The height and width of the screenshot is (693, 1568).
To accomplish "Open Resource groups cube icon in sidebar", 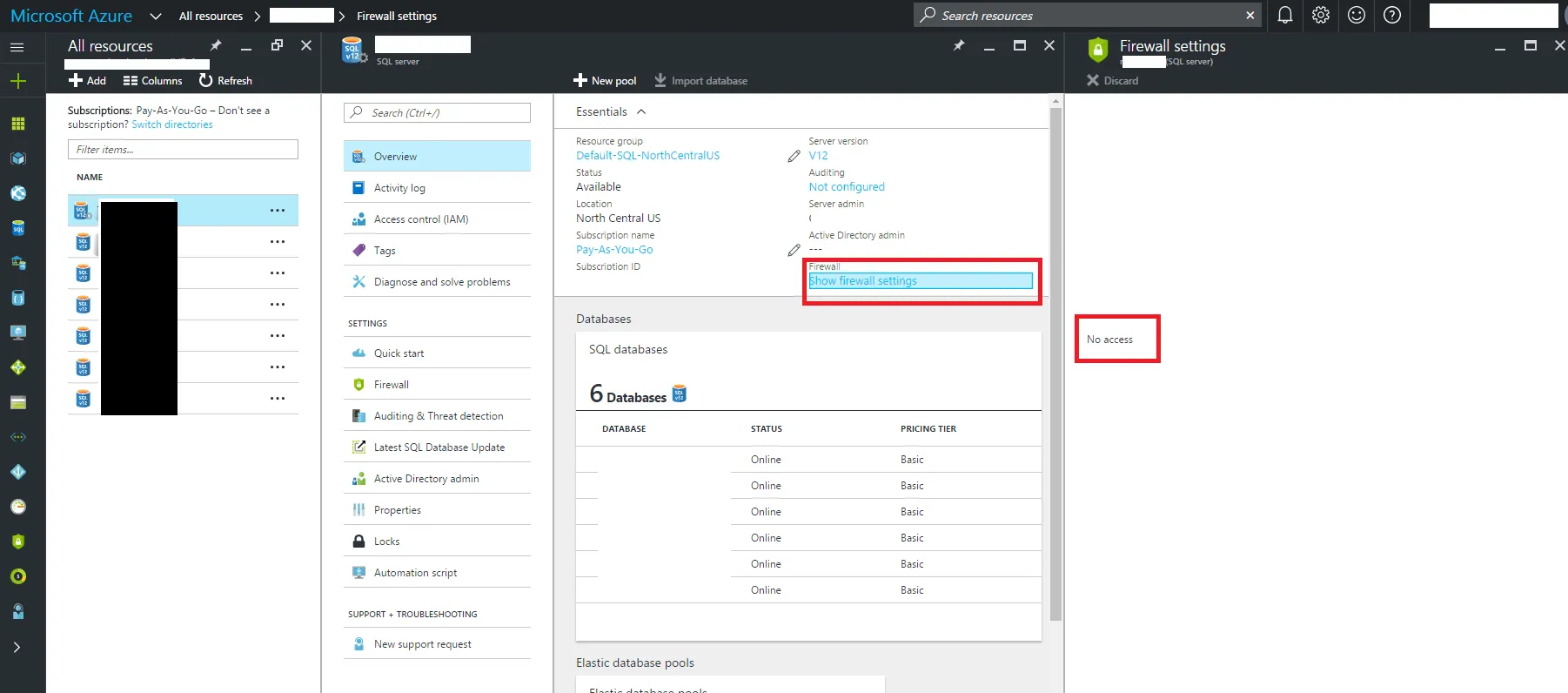I will click(17, 158).
